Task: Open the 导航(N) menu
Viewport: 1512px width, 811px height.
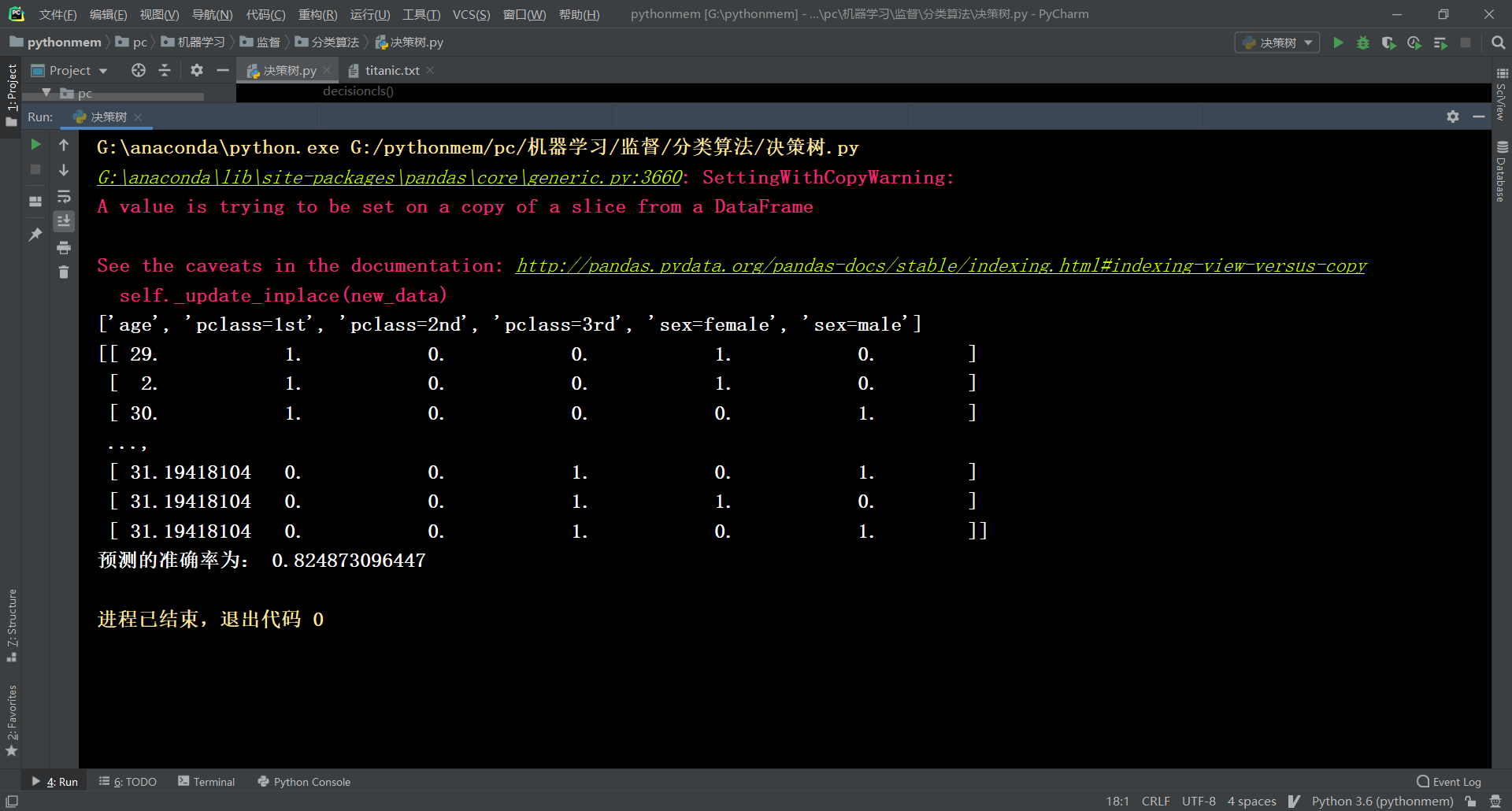Action: 212,14
